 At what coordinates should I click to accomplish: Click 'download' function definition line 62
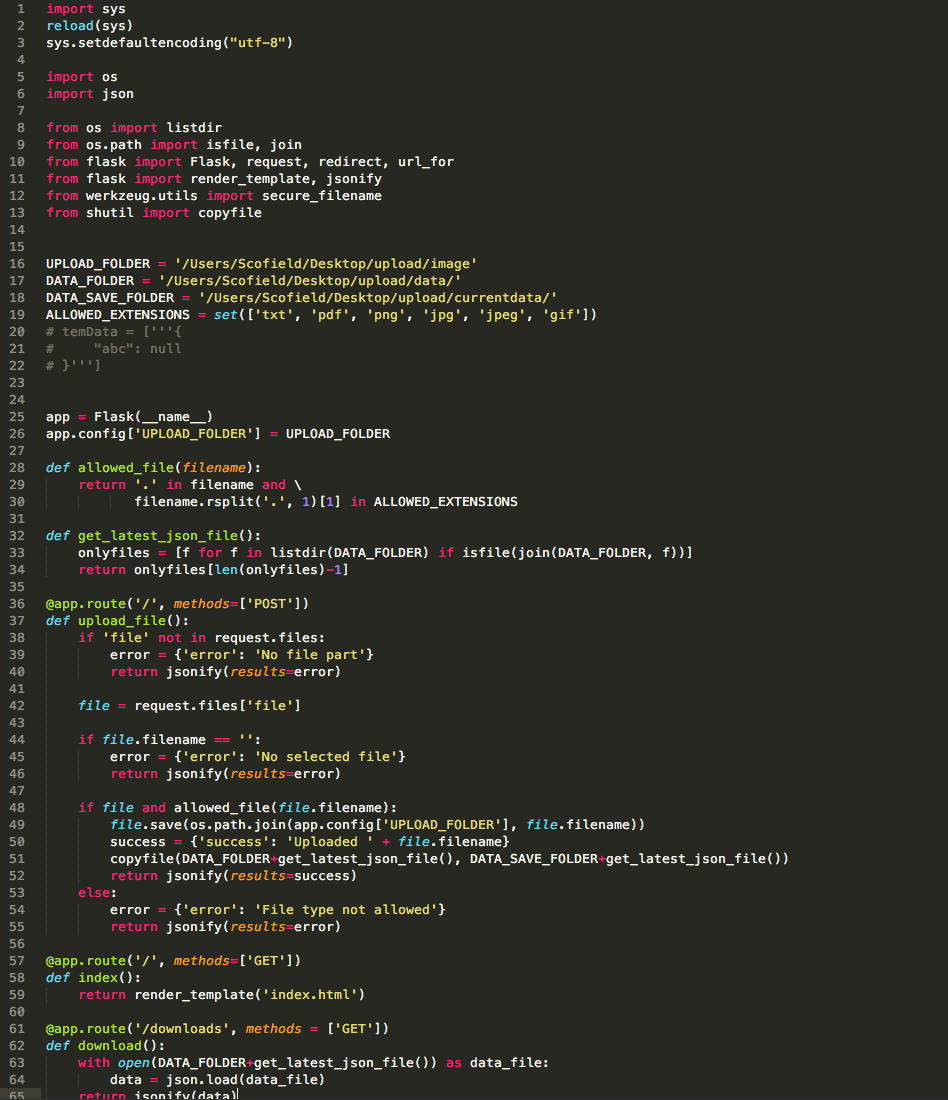(109, 1046)
